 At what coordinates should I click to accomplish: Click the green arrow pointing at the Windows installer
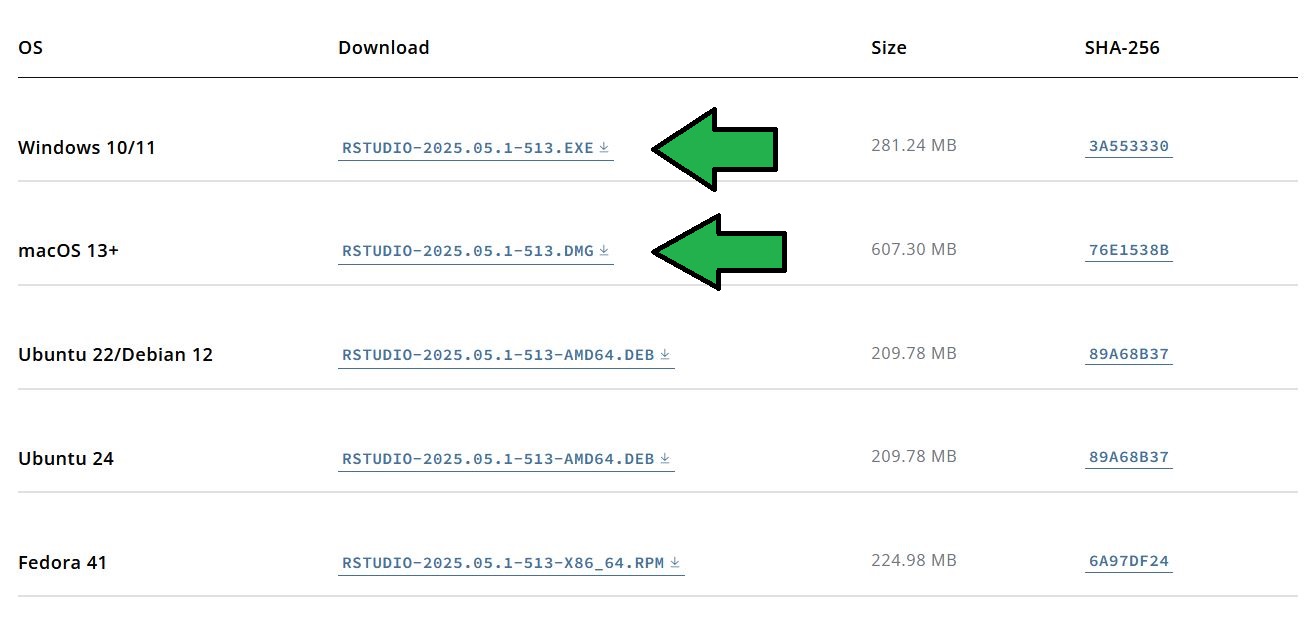(x=715, y=149)
